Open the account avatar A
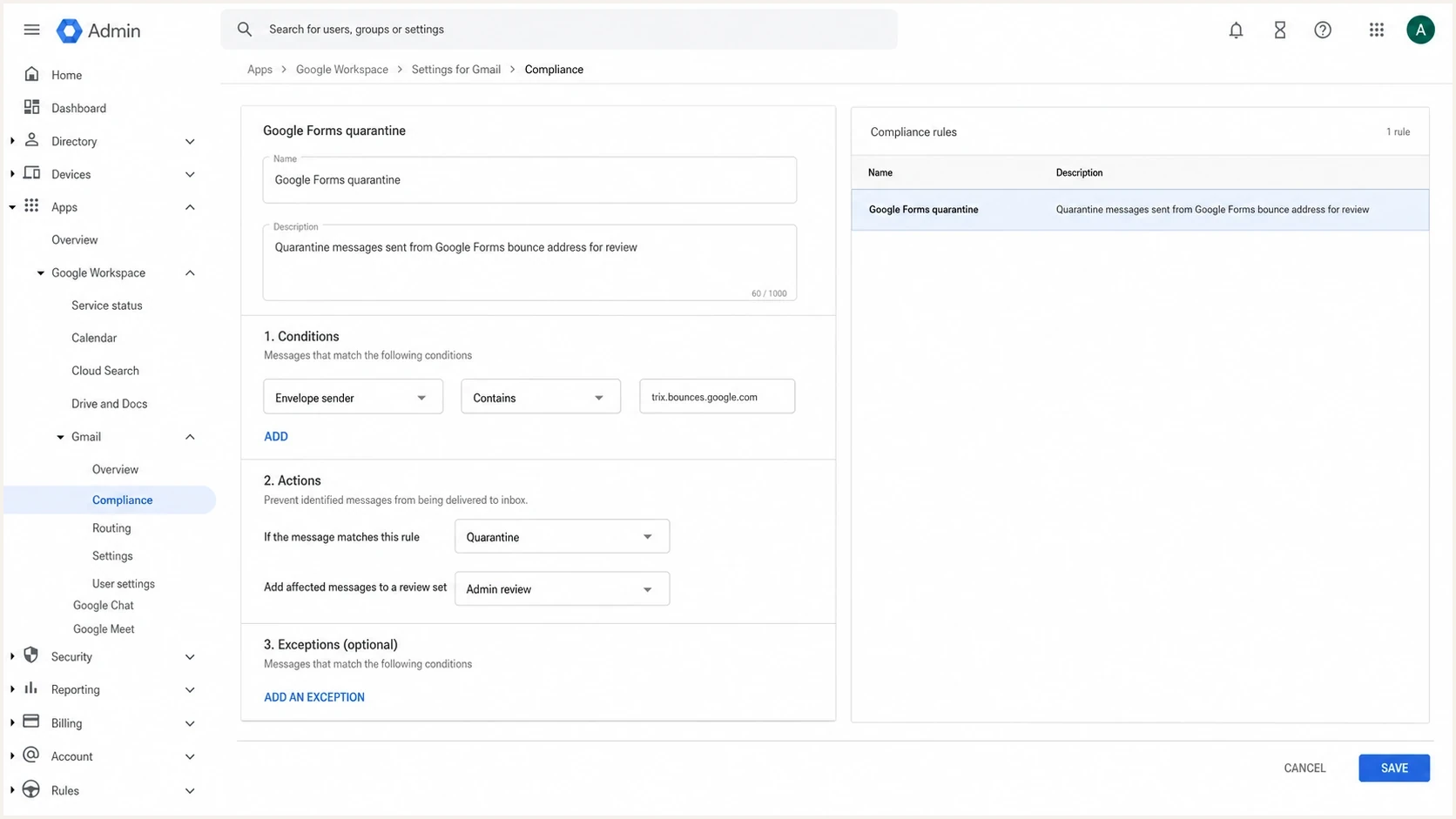 tap(1420, 30)
